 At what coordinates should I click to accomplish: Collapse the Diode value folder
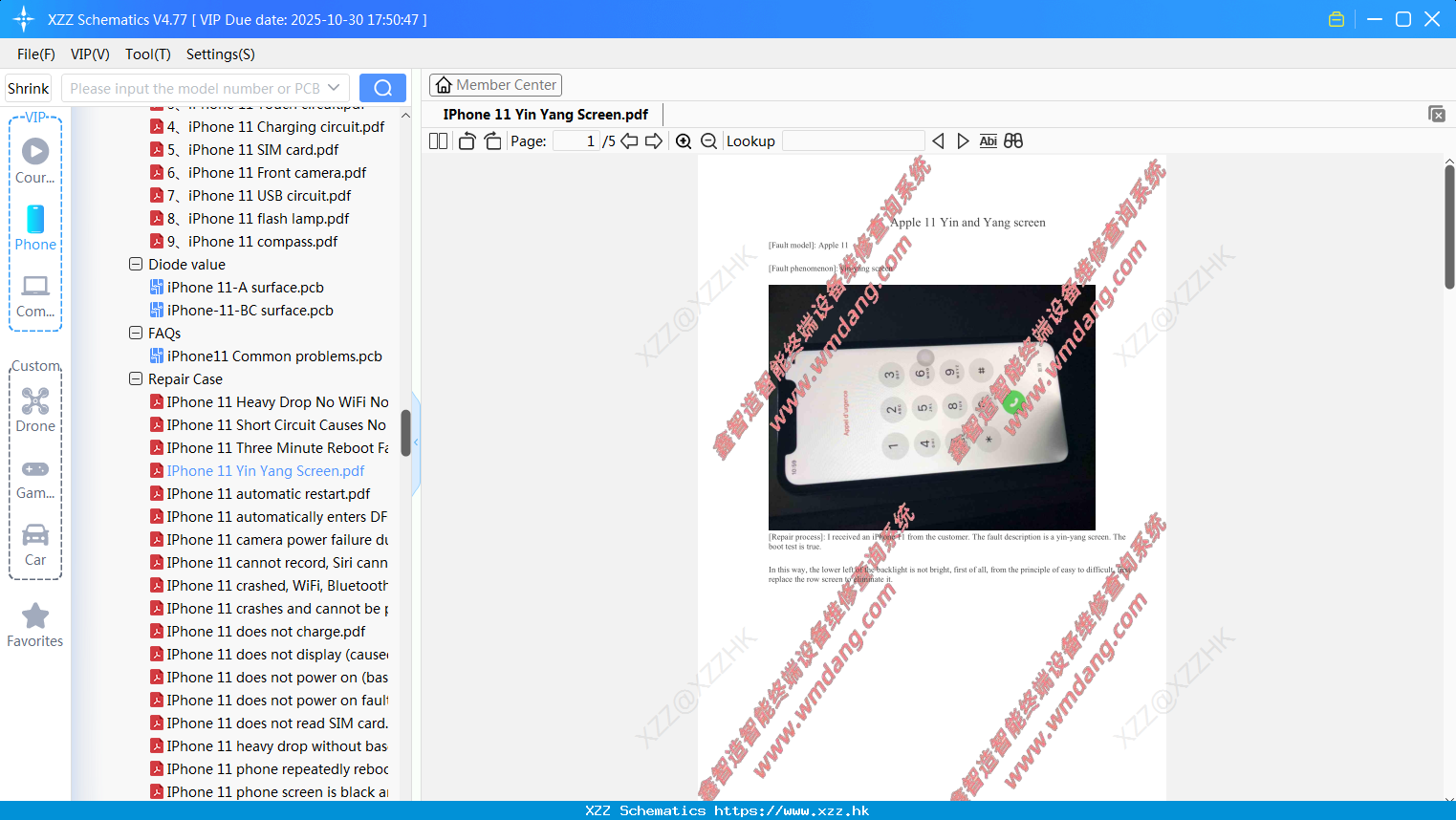(136, 264)
